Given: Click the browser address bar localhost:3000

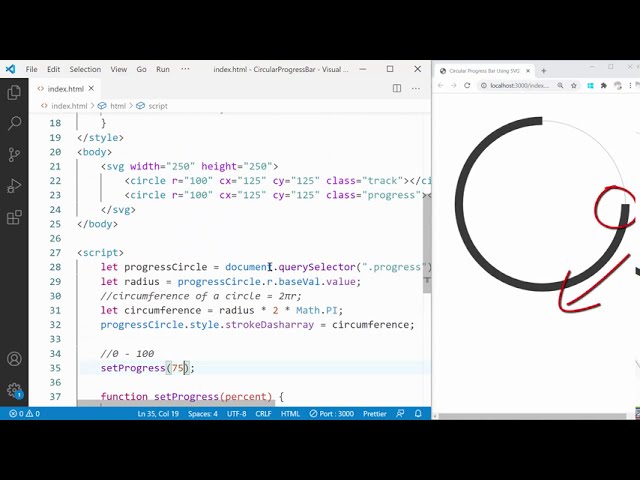Looking at the screenshot, I should (x=519, y=85).
